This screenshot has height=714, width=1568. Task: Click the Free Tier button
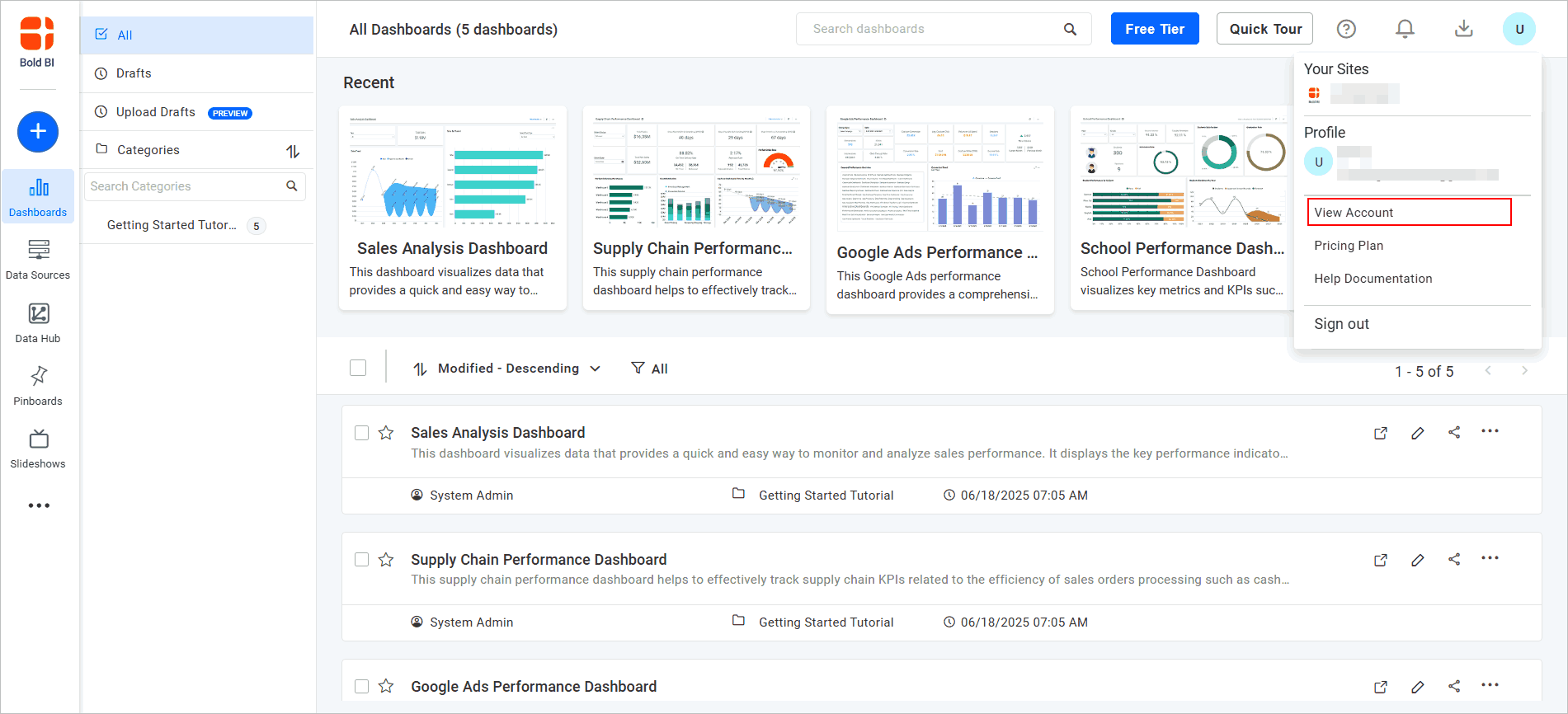[1155, 29]
